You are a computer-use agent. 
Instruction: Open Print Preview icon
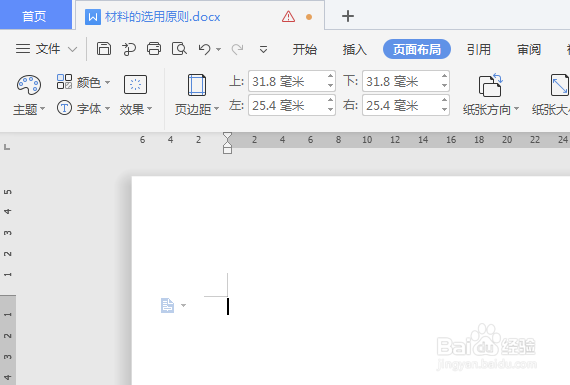pyautogui.click(x=179, y=49)
